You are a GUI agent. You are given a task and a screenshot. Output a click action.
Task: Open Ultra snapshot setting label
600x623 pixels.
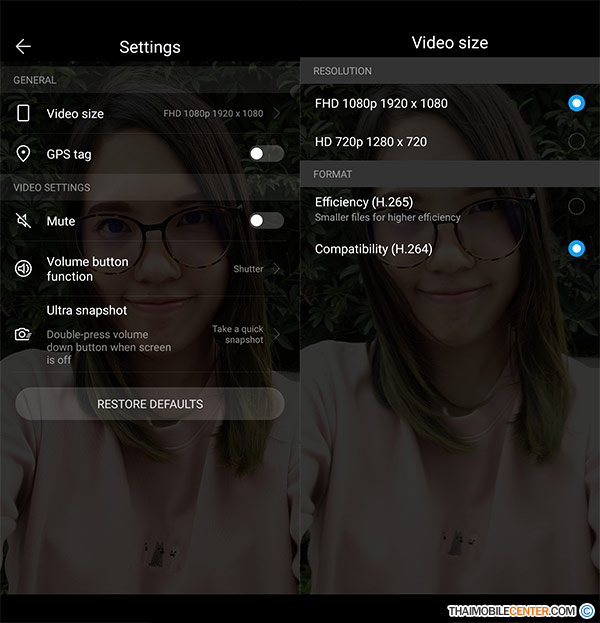tap(87, 310)
